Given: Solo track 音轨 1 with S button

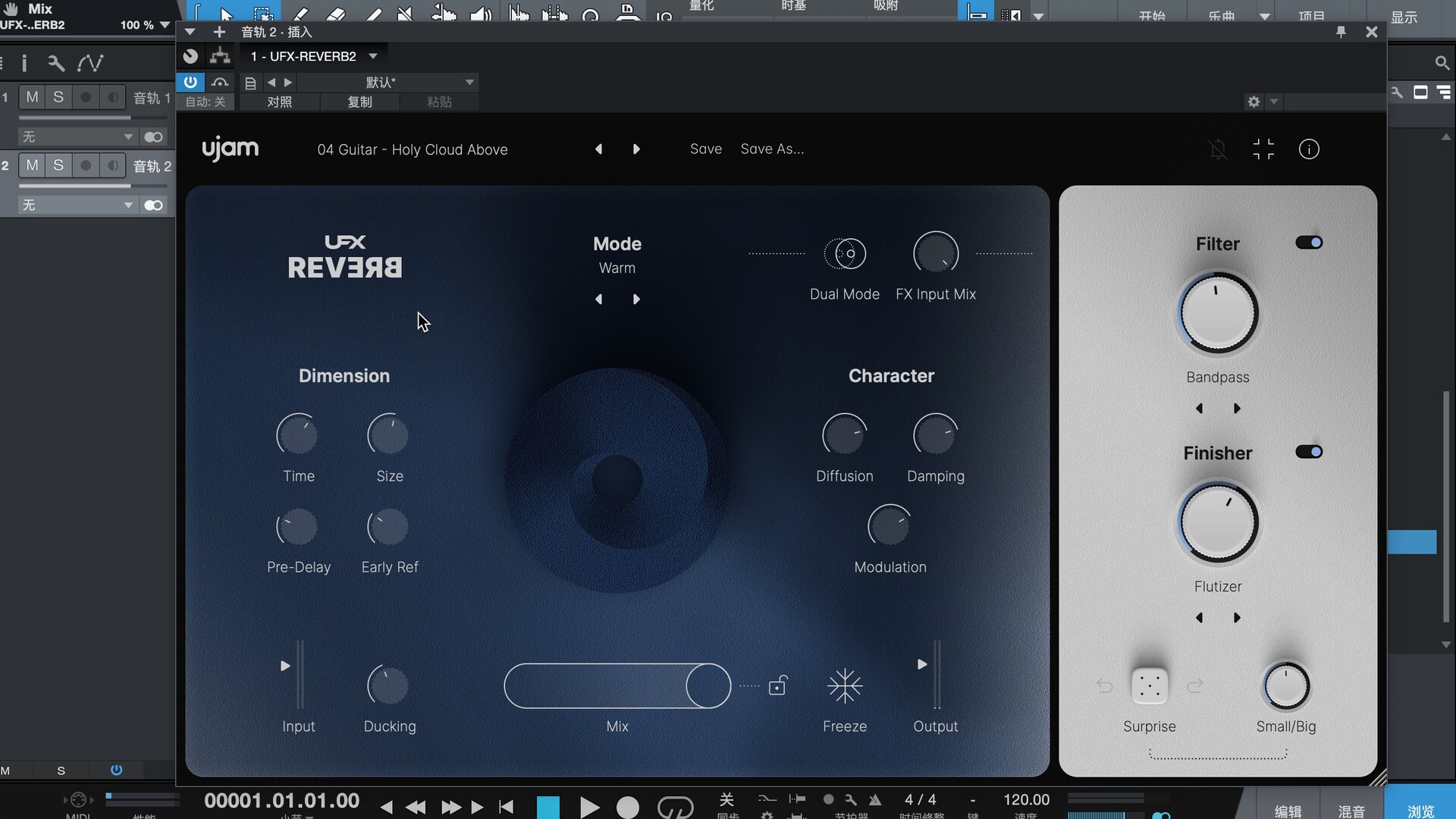Looking at the screenshot, I should point(58,97).
